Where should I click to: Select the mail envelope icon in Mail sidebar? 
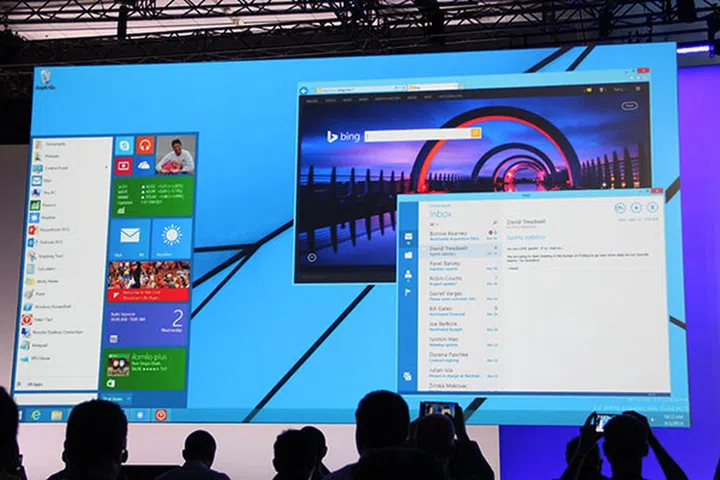coord(409,236)
